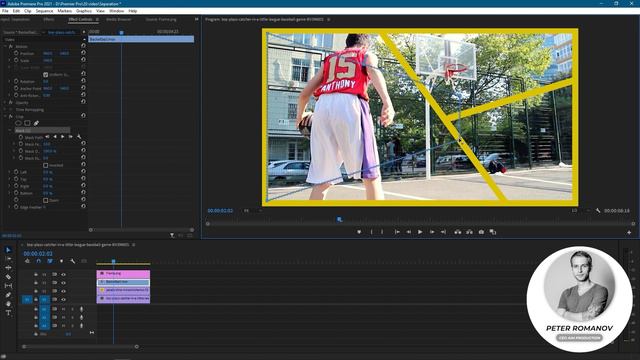Lock the top video track
The height and width of the screenshot is (360, 640).
[x=36, y=274]
